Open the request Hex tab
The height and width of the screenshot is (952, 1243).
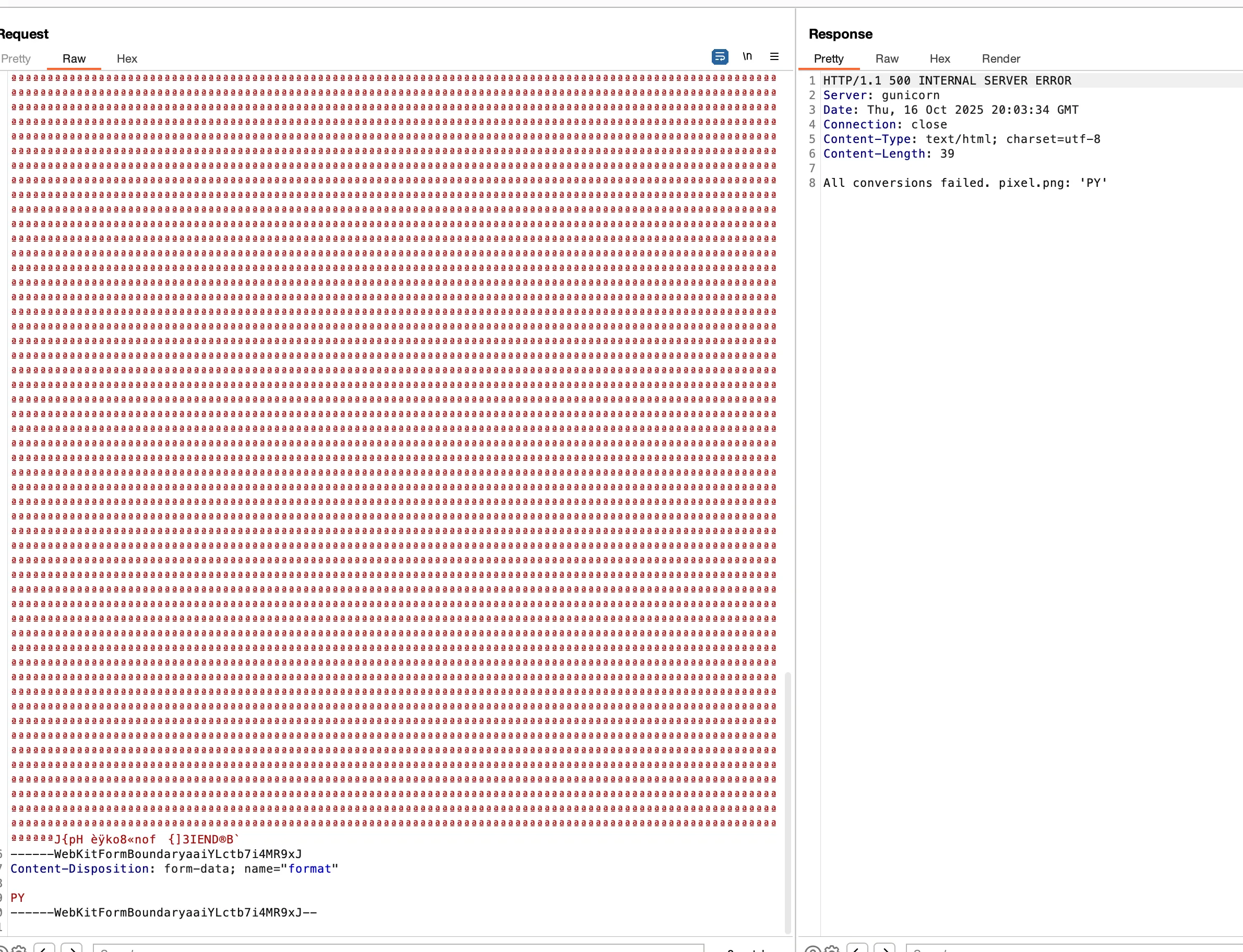(x=127, y=59)
